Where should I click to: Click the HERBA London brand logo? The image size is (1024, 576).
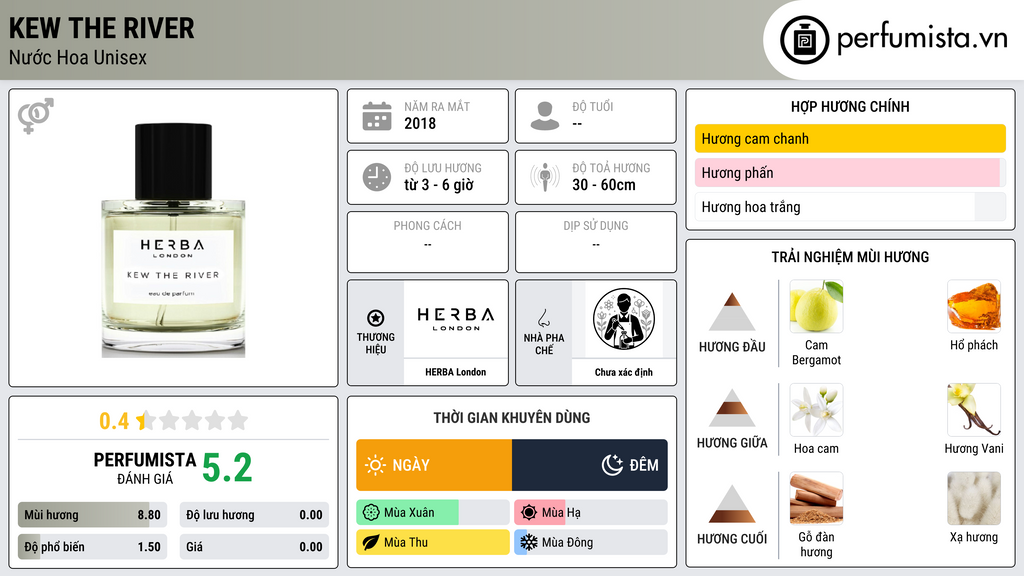[x=456, y=319]
